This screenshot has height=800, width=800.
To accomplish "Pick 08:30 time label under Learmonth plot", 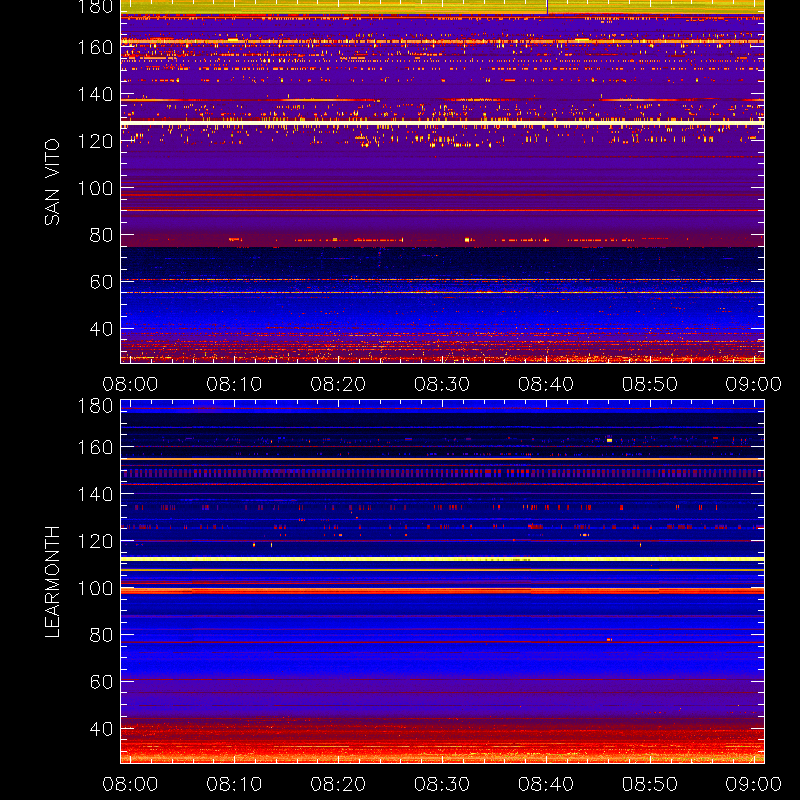I will 442,784.
